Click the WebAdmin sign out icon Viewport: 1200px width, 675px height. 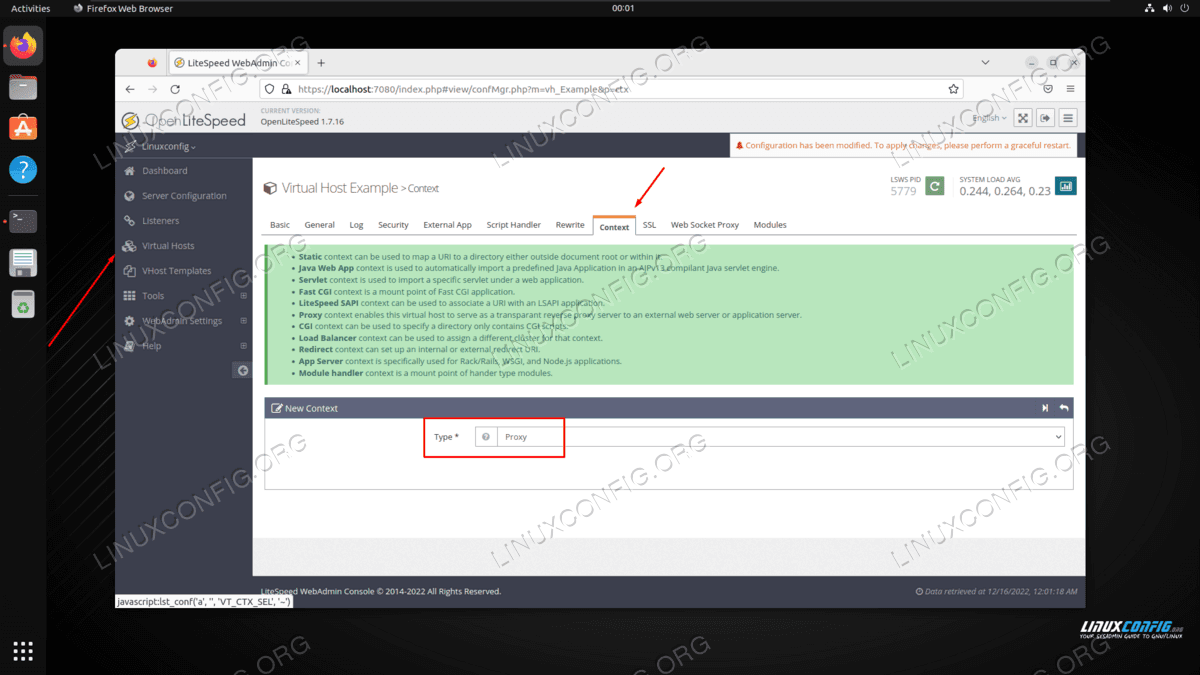pos(1045,118)
